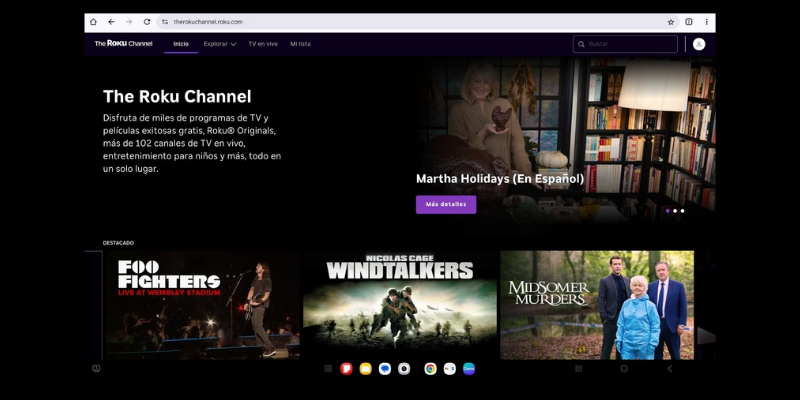Click the browser home icon
Viewport: 800px width, 400px height.
93,21
